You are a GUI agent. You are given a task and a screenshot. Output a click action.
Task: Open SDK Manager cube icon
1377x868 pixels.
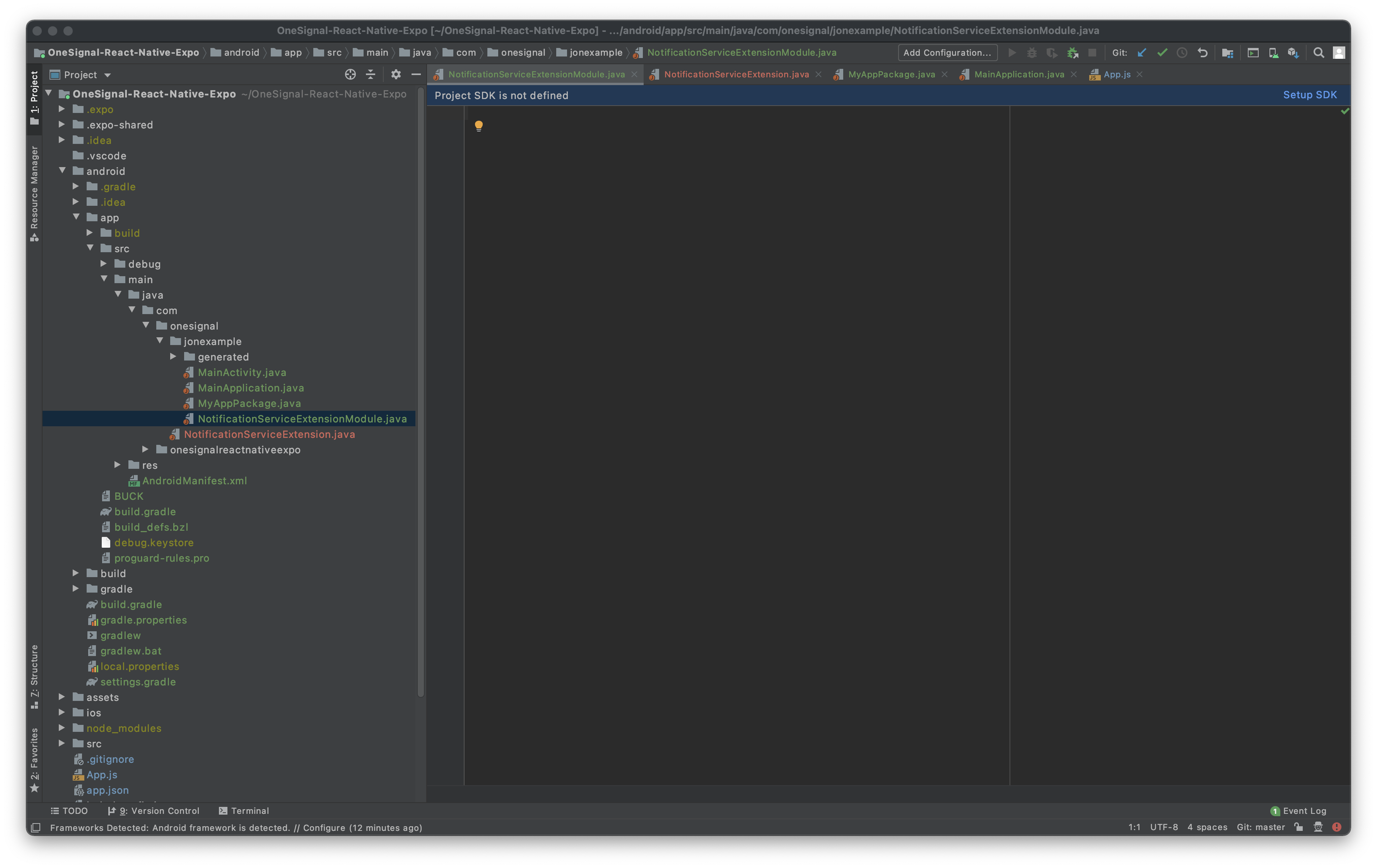pyautogui.click(x=1293, y=53)
